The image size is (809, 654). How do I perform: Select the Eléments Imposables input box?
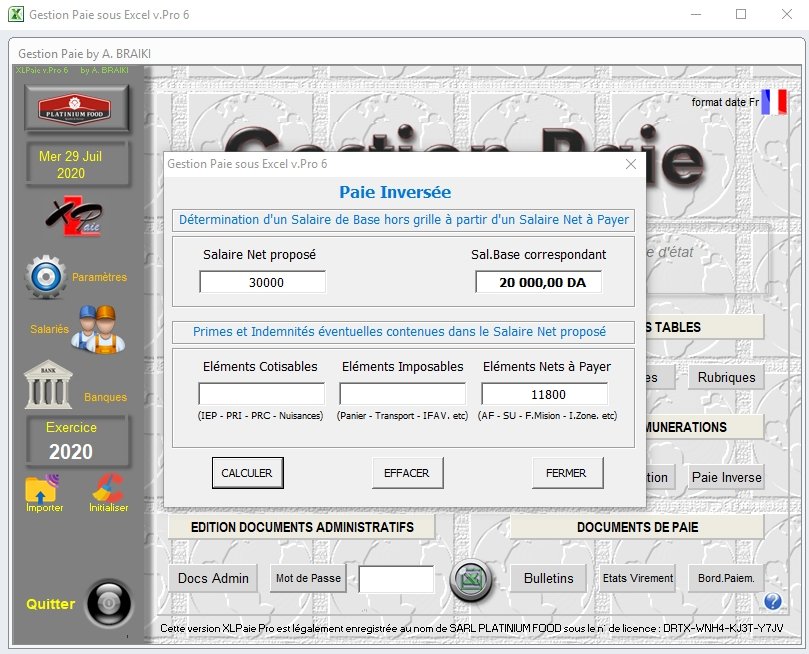pos(402,394)
